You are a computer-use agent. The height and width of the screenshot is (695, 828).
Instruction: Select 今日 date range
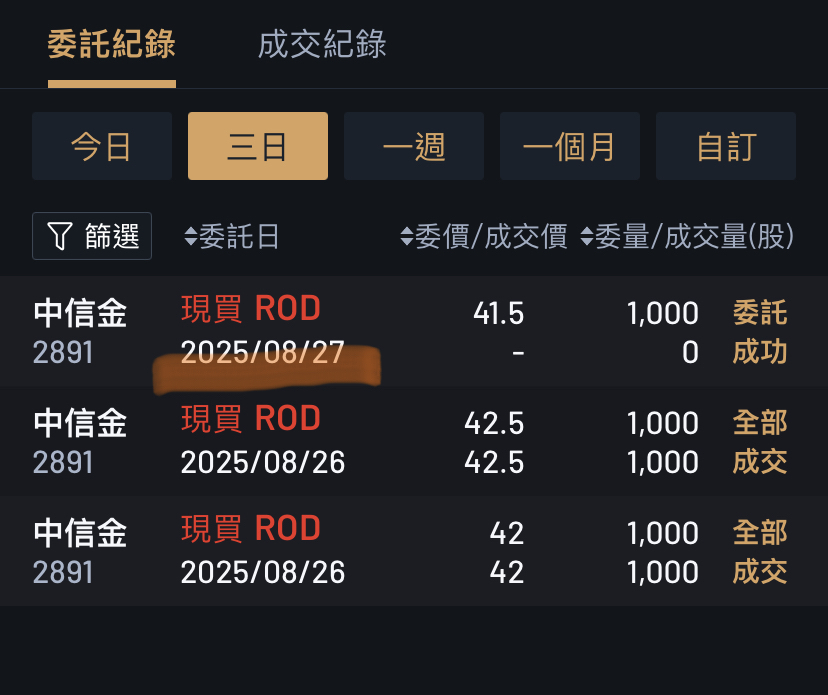tap(101, 146)
